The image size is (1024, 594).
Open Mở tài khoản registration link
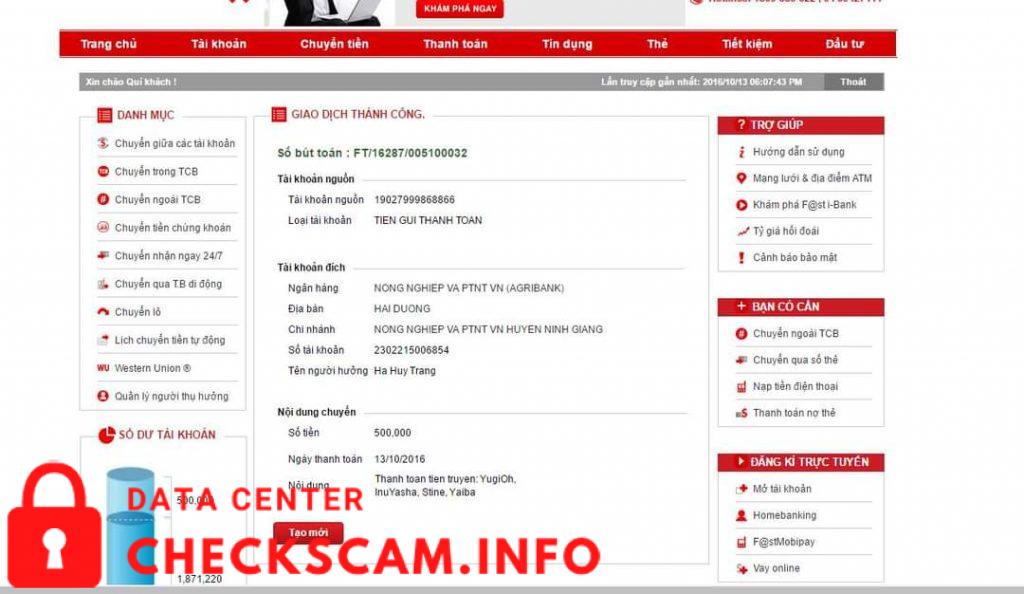tap(782, 489)
